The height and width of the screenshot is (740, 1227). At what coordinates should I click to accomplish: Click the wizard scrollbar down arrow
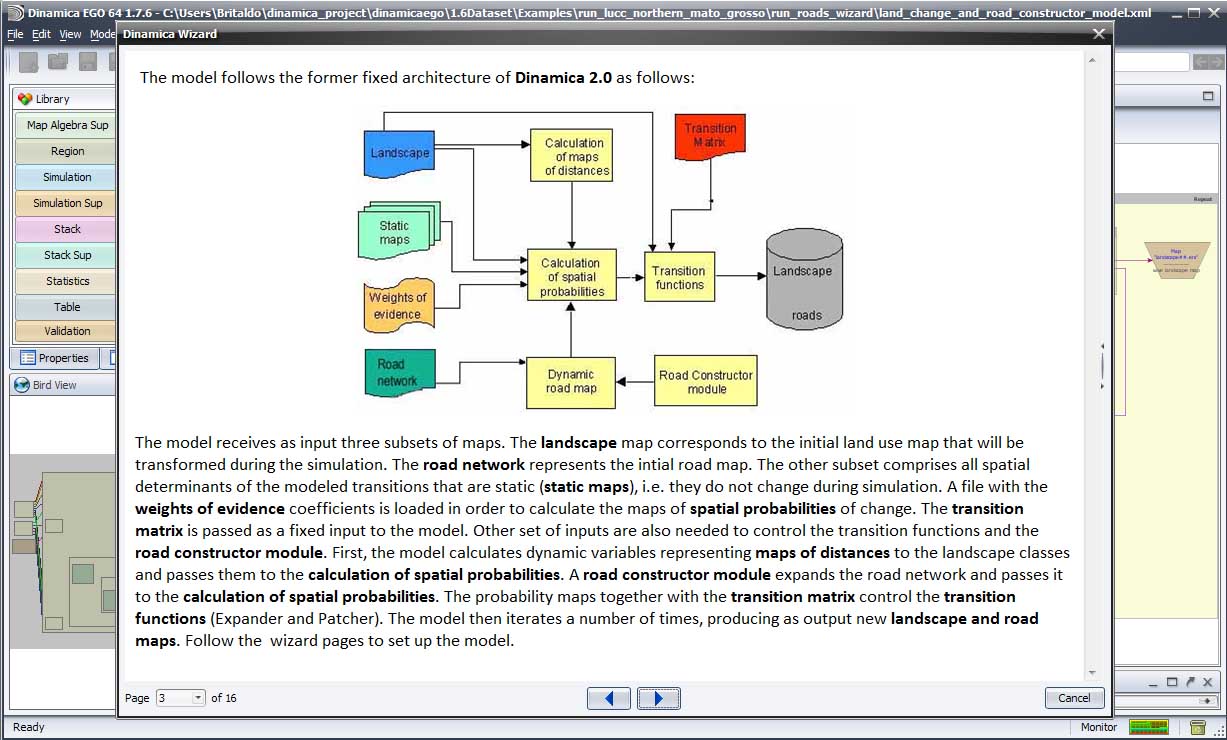1091,673
